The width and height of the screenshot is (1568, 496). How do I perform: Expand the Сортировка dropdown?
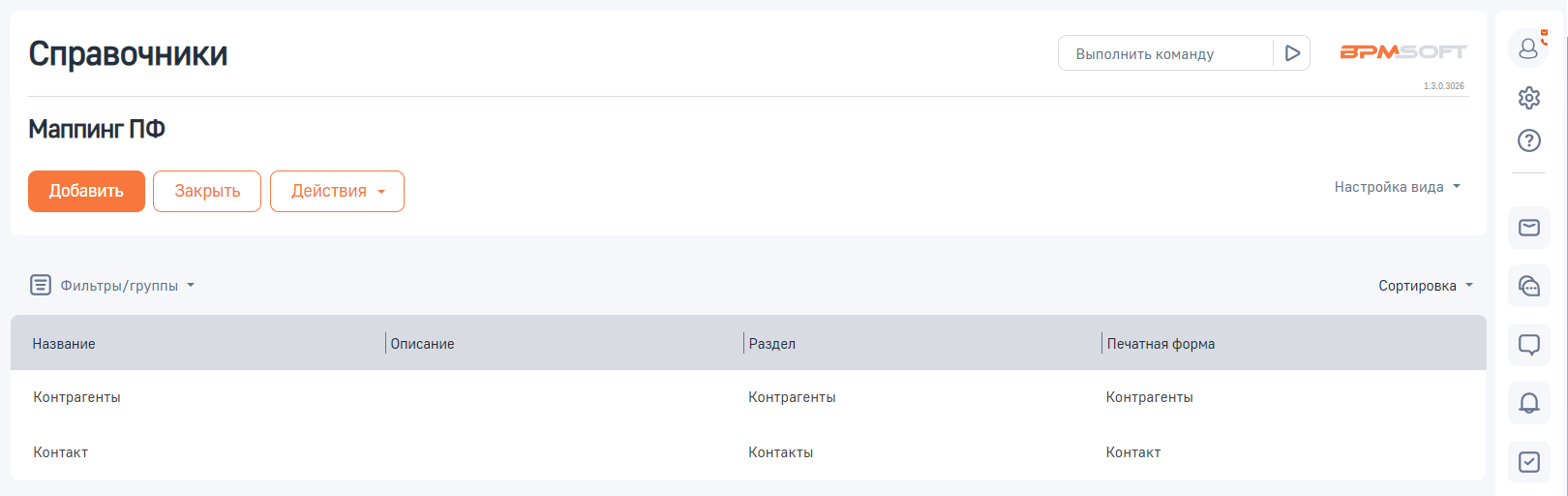[x=1425, y=286]
